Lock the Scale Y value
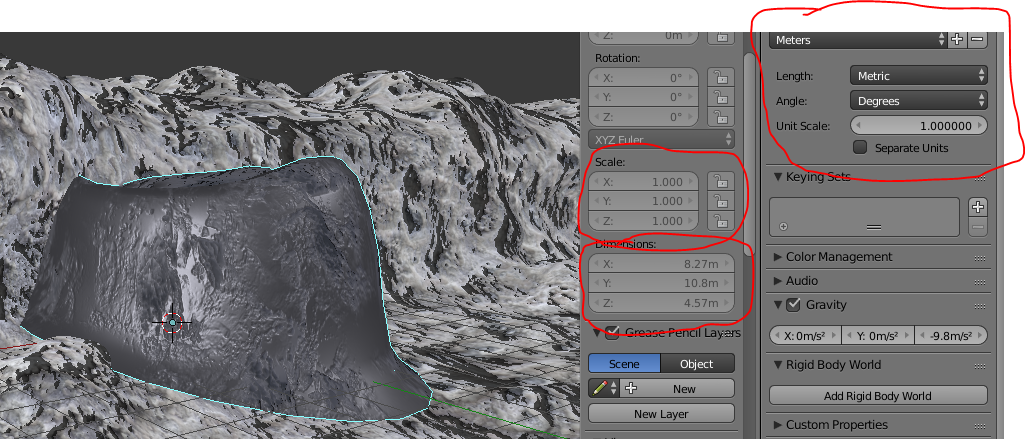Image resolution: width=1025 pixels, height=439 pixels. pyautogui.click(x=720, y=201)
